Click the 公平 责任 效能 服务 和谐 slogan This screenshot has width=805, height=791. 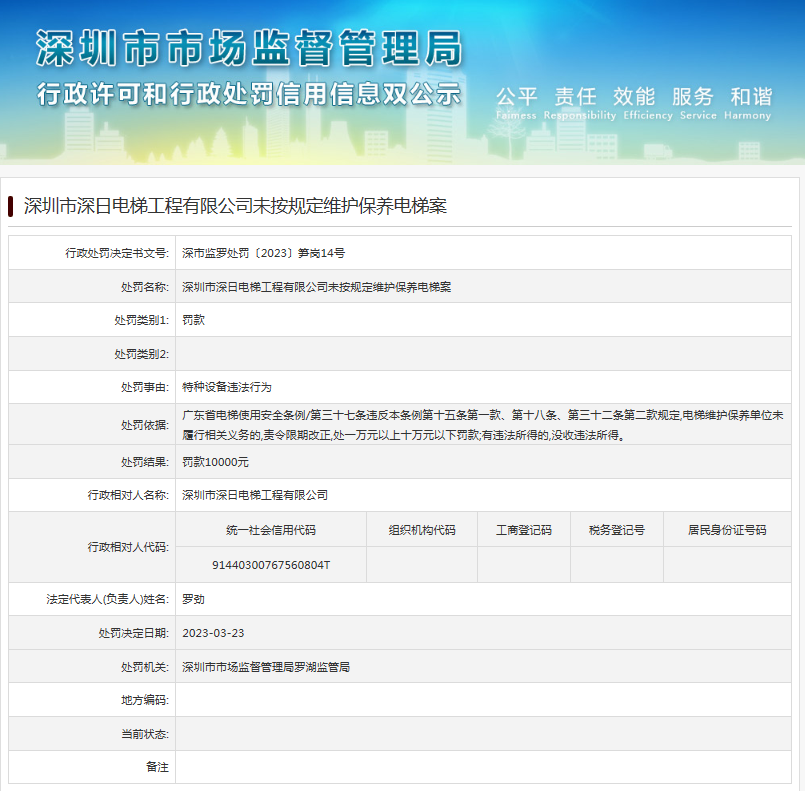click(634, 97)
